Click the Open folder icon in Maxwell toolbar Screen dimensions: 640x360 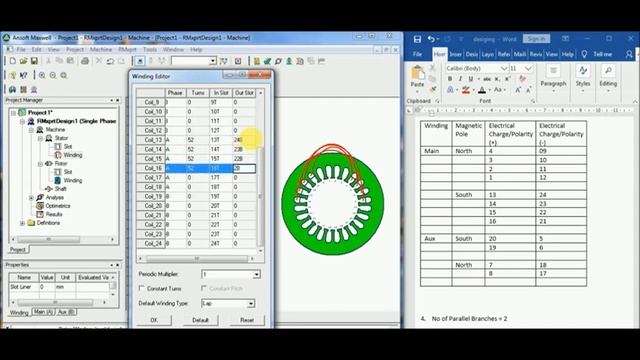click(x=23, y=61)
